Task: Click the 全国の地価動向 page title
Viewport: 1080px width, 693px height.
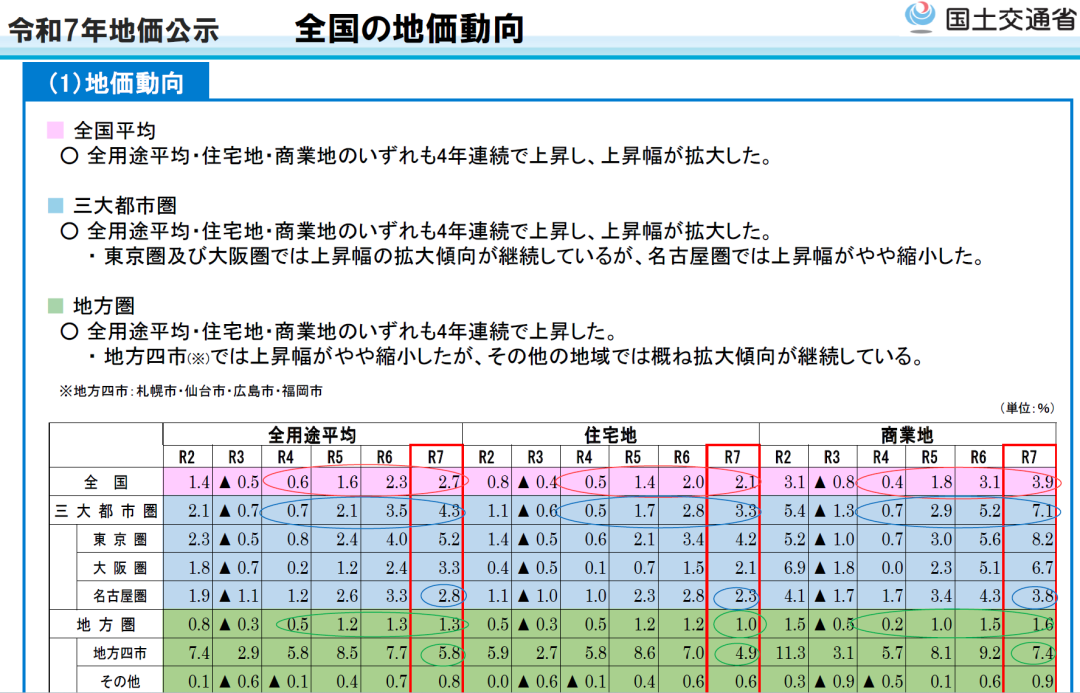Action: [409, 29]
